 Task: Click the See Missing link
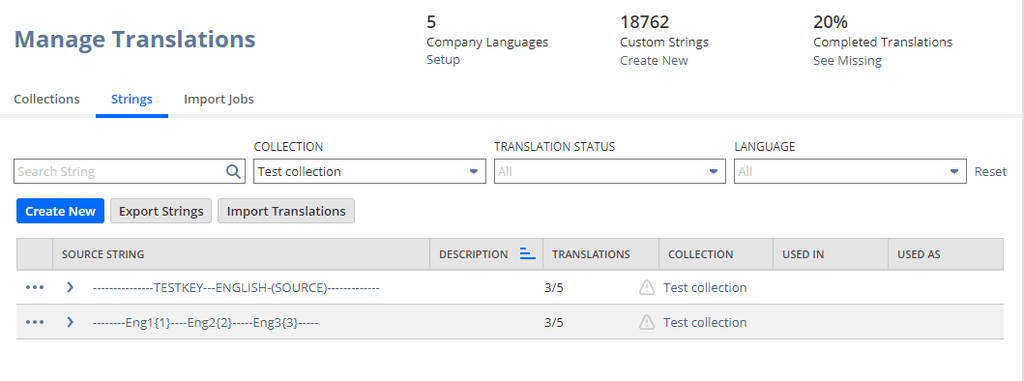pos(847,60)
